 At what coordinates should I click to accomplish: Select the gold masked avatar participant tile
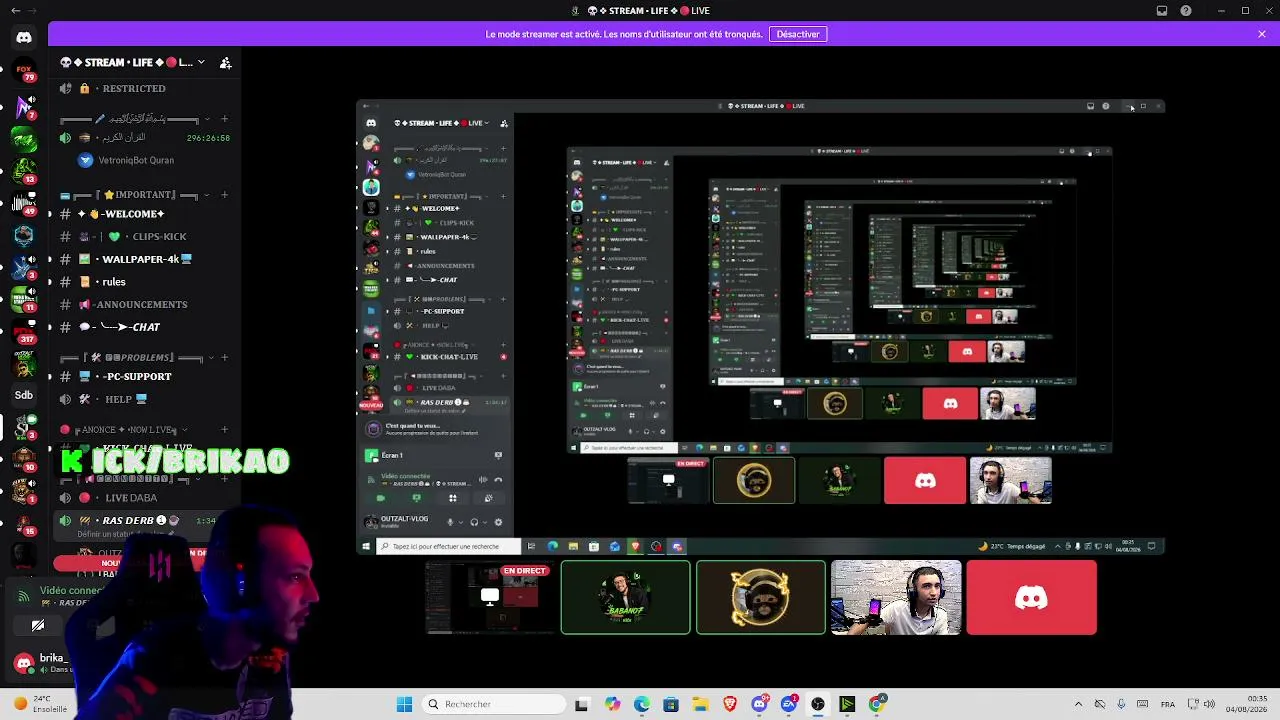tap(761, 598)
